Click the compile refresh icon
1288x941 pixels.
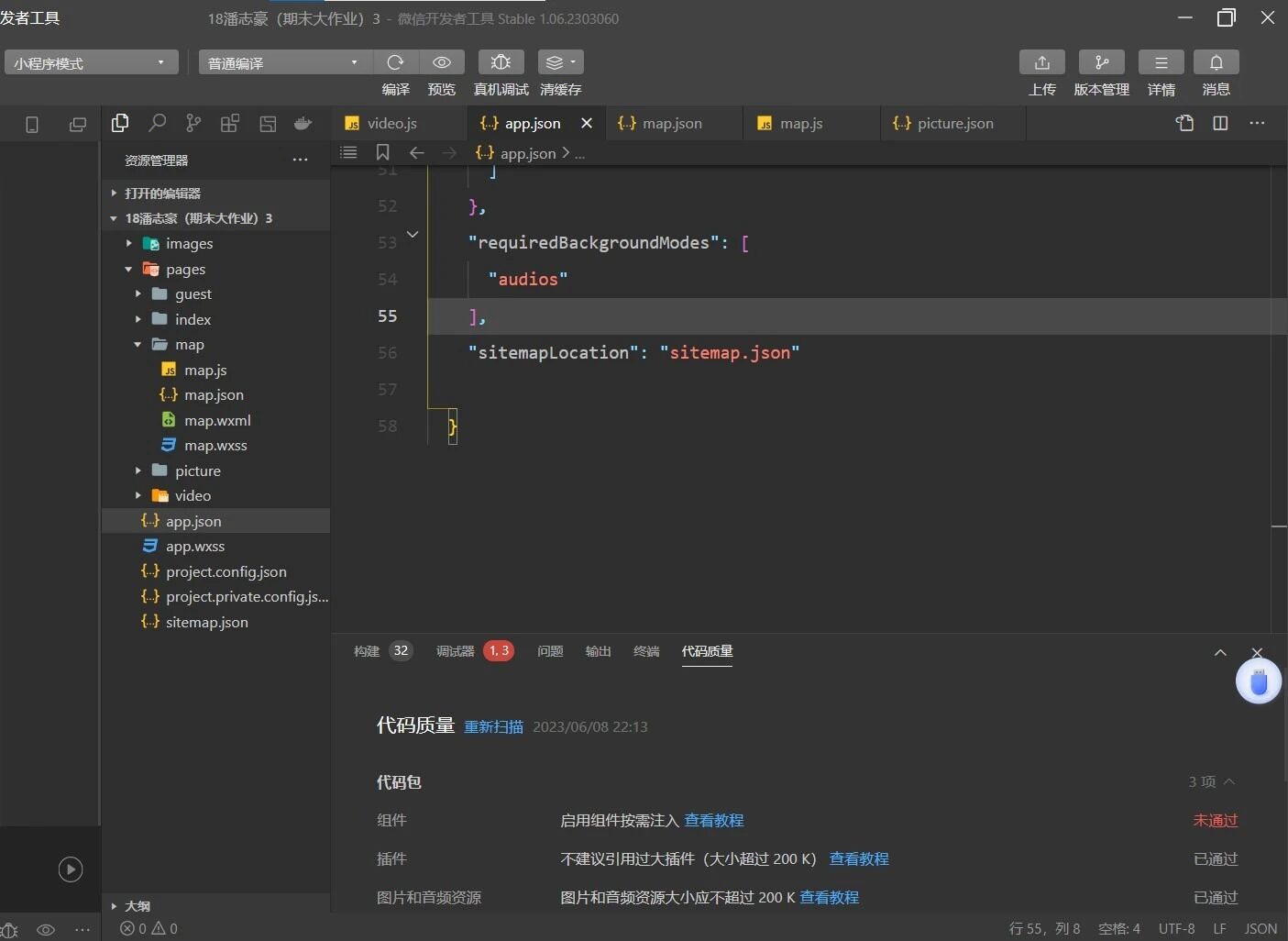[396, 62]
